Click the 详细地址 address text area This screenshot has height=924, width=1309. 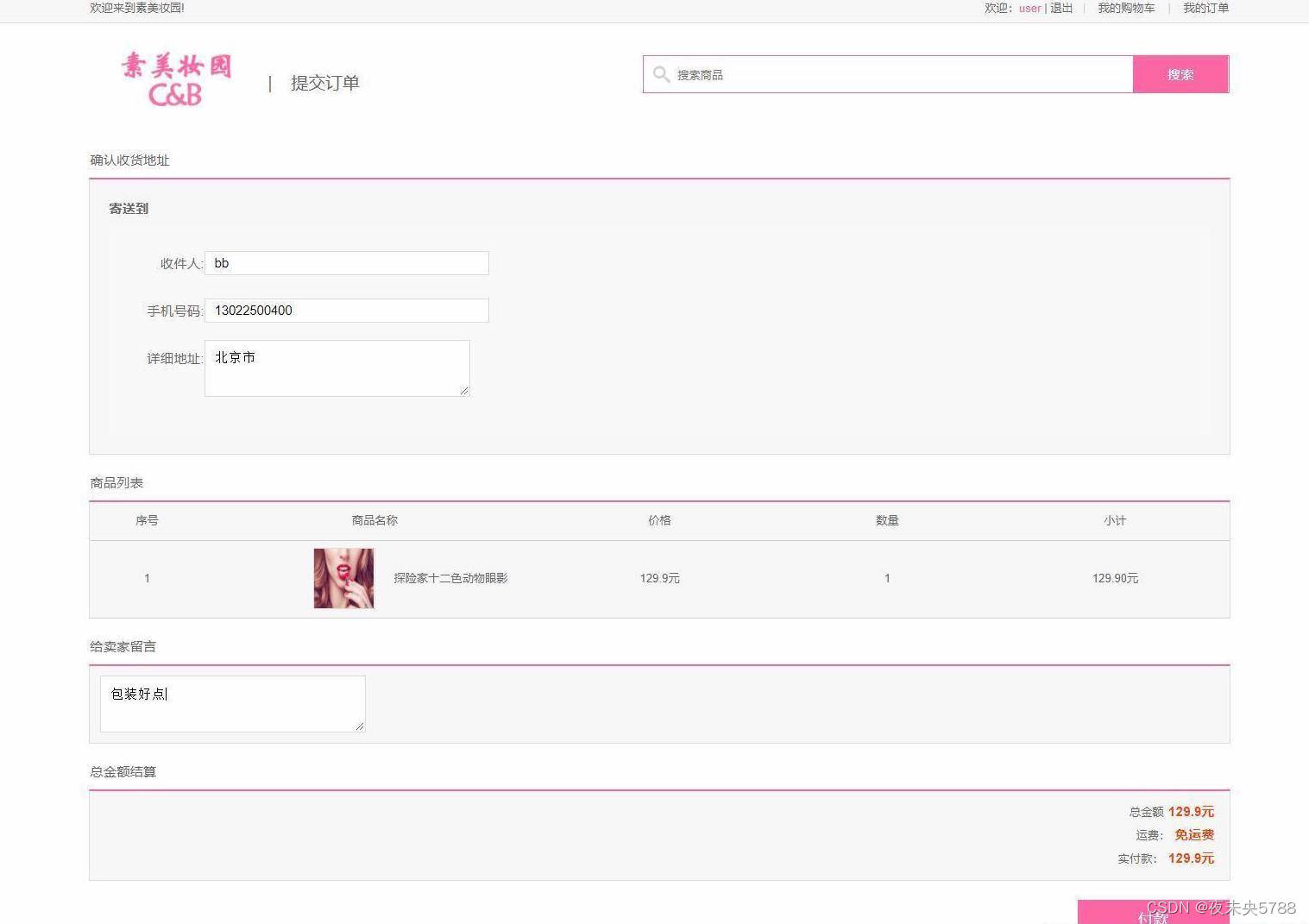[337, 368]
